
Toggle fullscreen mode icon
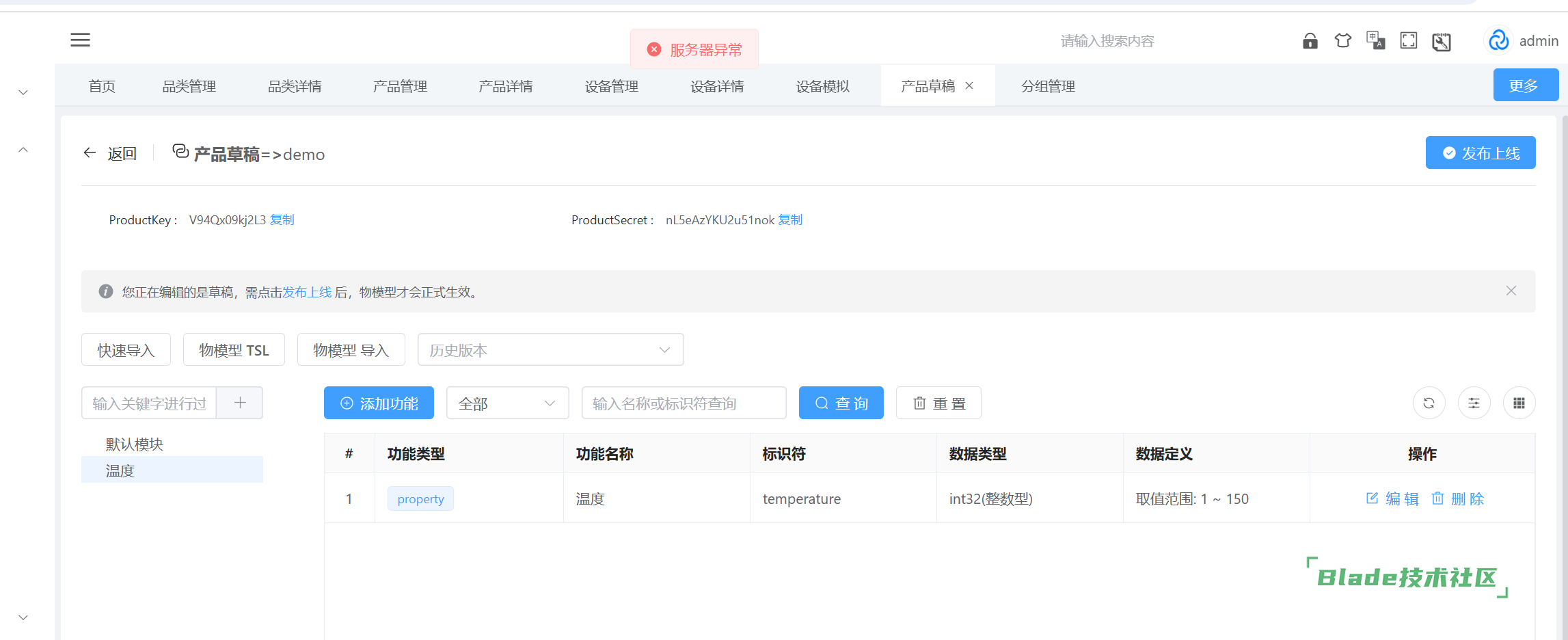coord(1408,41)
